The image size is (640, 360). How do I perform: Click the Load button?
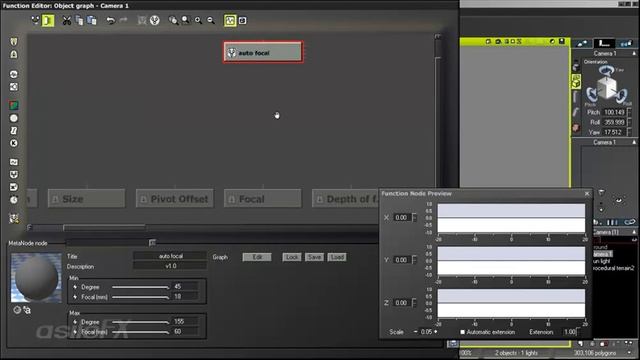point(337,257)
